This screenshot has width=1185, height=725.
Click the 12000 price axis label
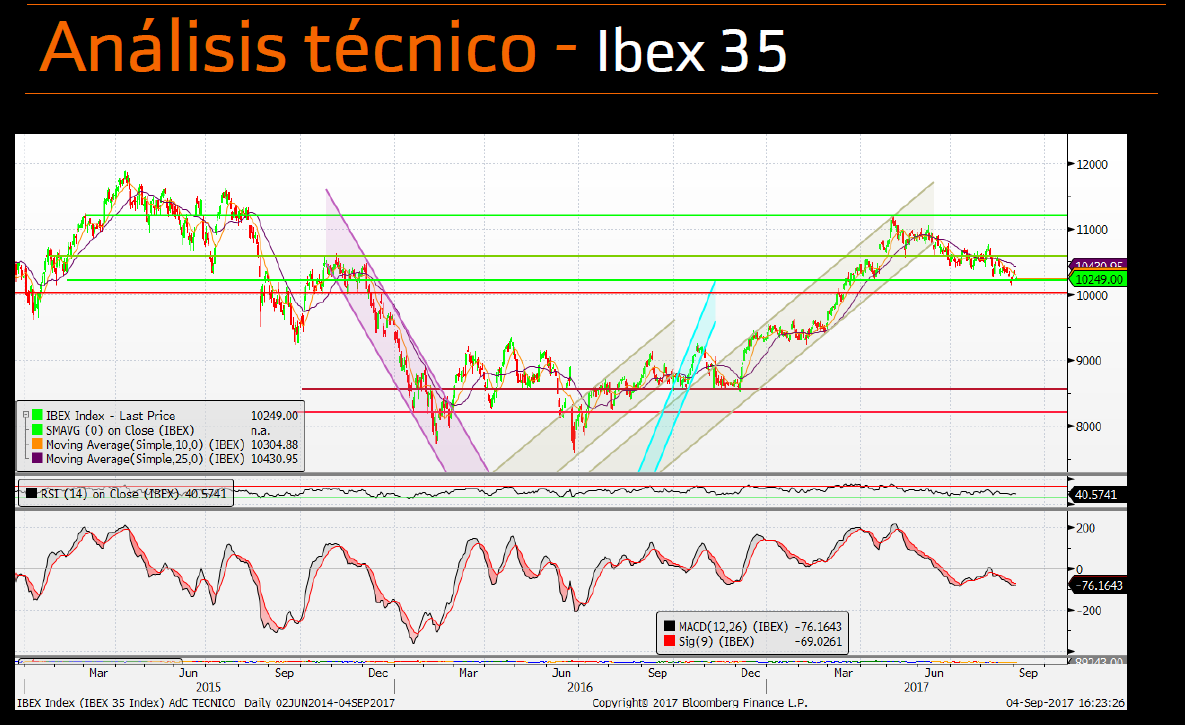click(1092, 165)
